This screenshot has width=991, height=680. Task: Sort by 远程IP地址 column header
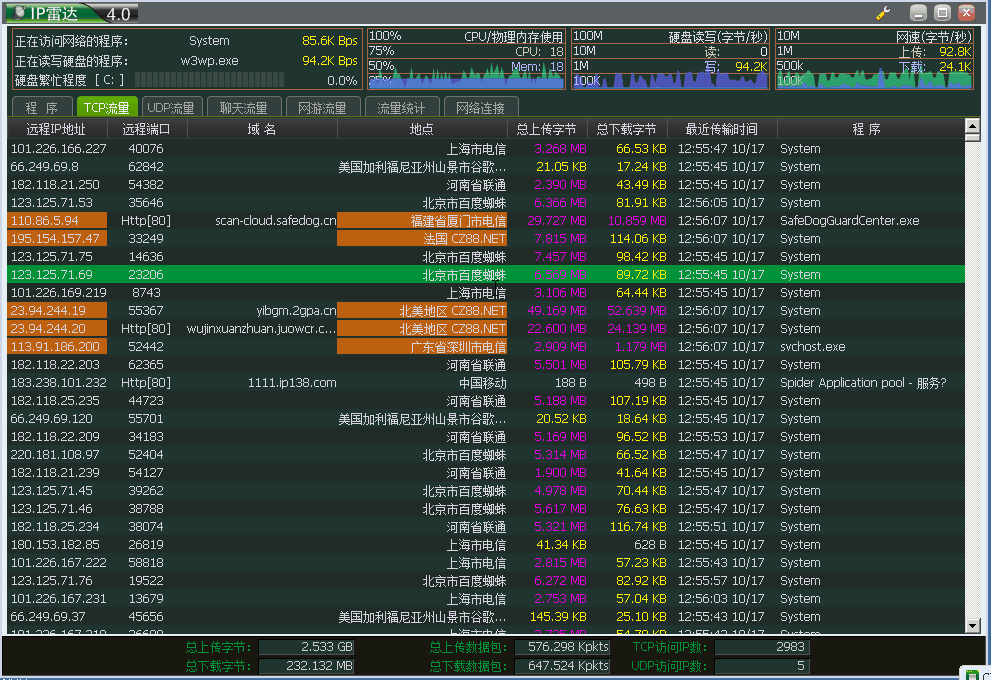[x=56, y=129]
